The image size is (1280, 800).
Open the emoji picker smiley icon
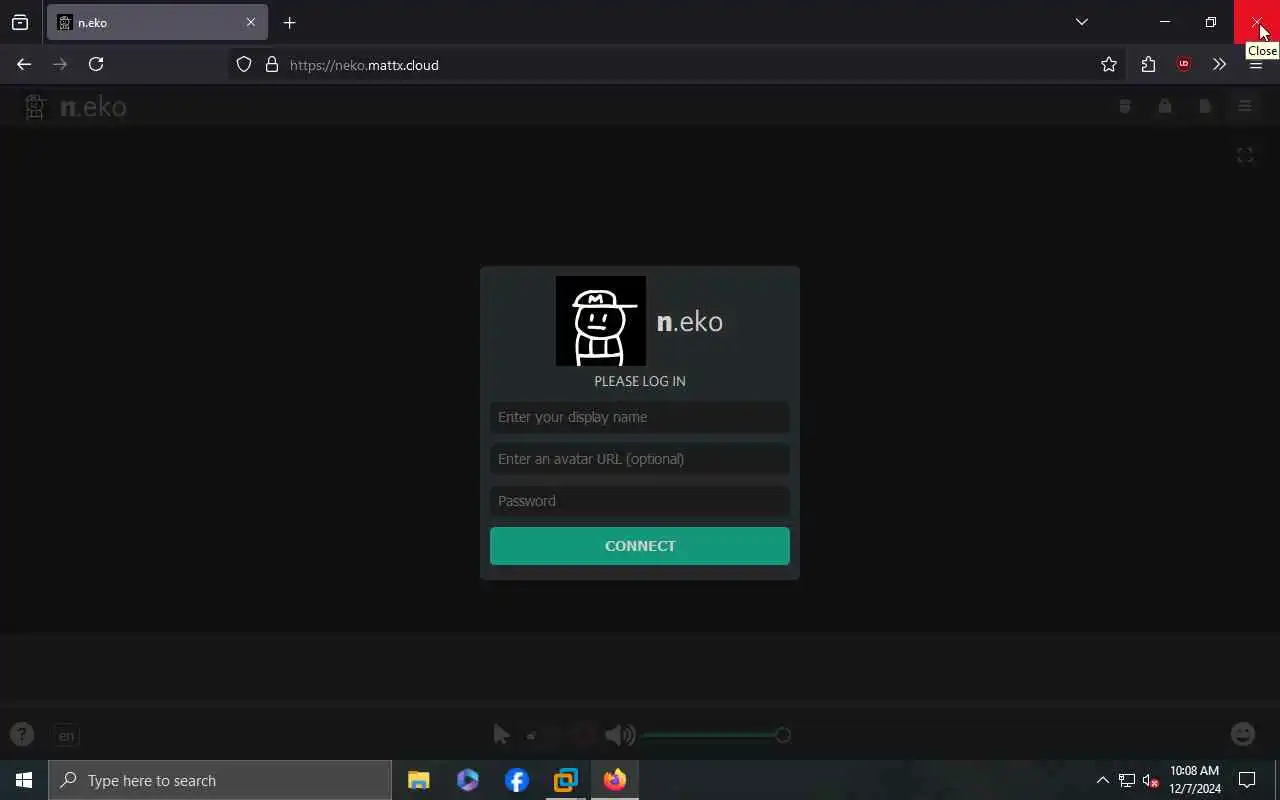[1243, 734]
